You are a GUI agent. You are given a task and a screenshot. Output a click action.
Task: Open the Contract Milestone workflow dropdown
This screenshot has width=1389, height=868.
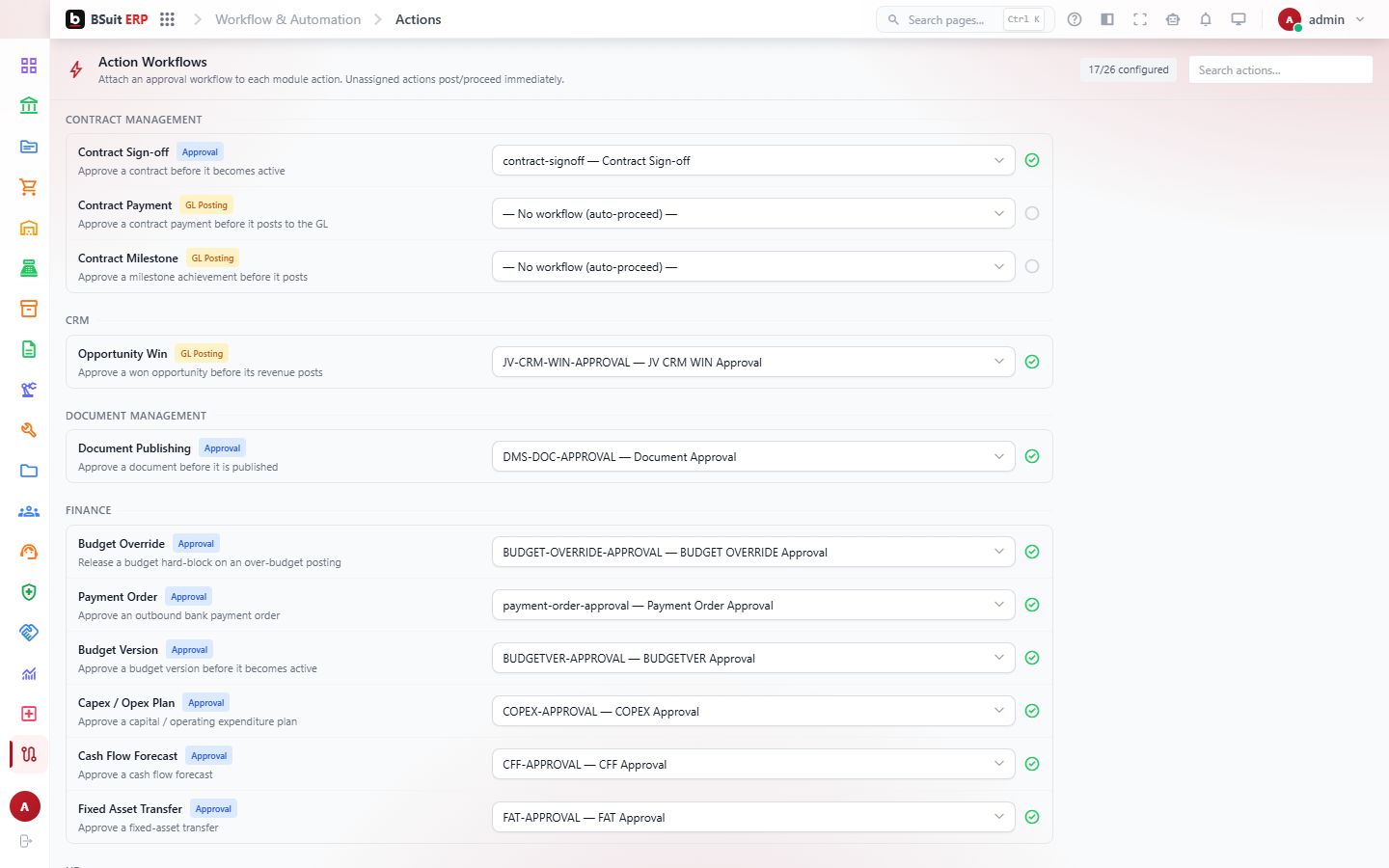tap(753, 266)
